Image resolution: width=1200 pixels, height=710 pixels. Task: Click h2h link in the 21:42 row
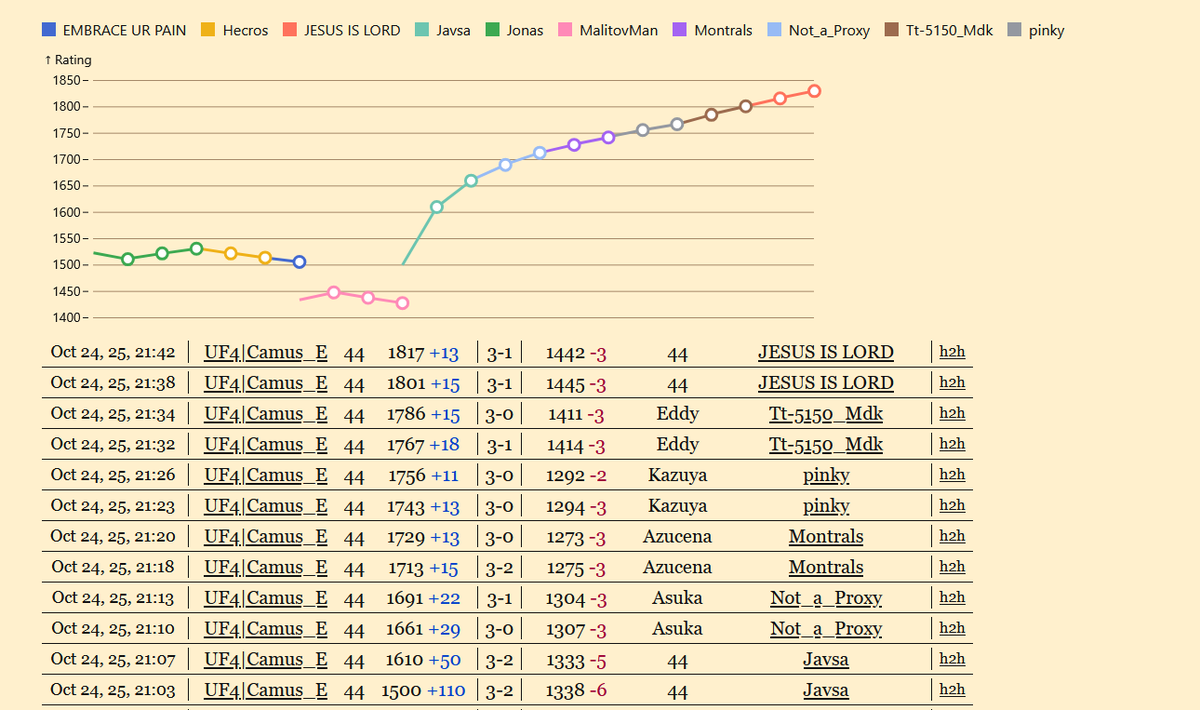point(953,352)
